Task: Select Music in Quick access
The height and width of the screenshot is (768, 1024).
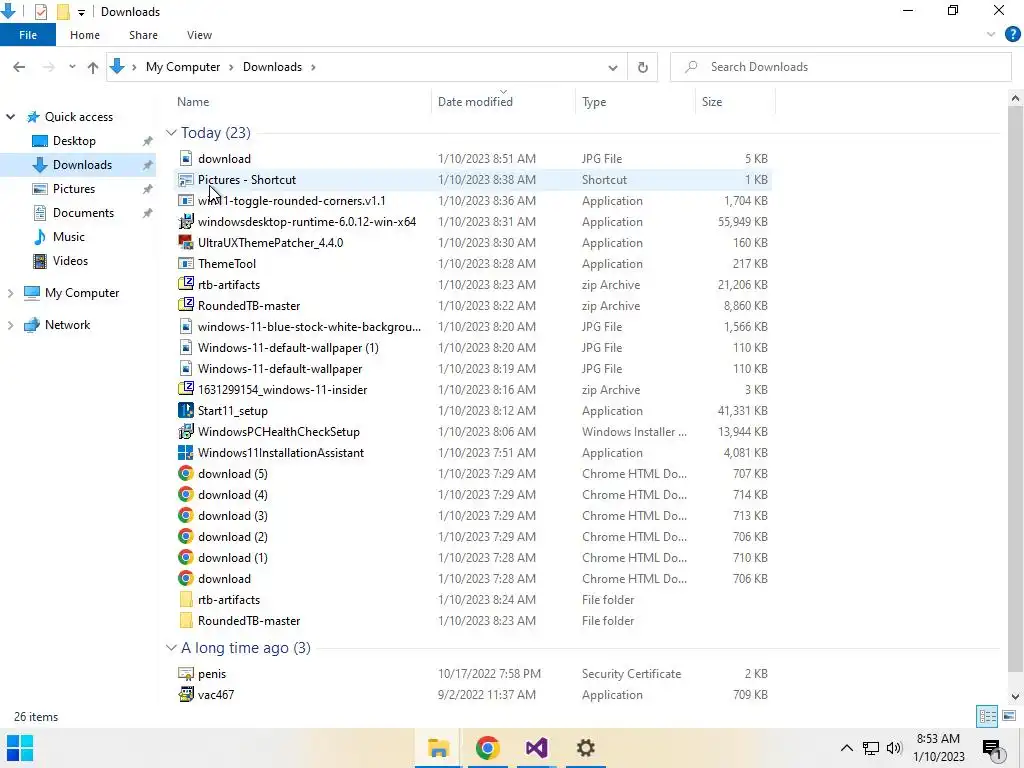Action: pyautogui.click(x=69, y=237)
